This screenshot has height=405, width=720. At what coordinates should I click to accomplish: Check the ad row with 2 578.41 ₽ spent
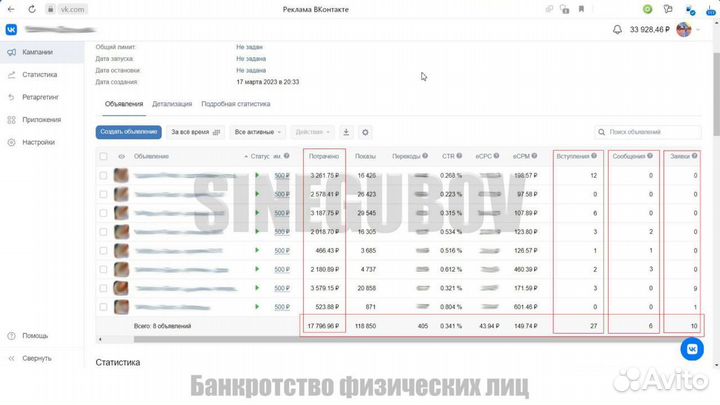coord(103,194)
